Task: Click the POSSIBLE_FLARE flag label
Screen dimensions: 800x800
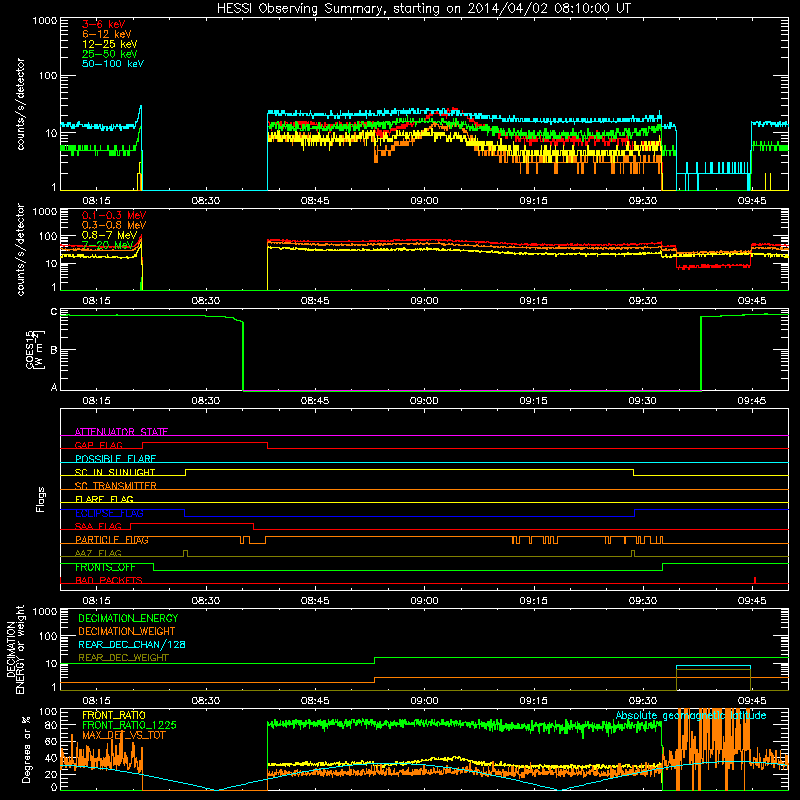Action: [115, 459]
